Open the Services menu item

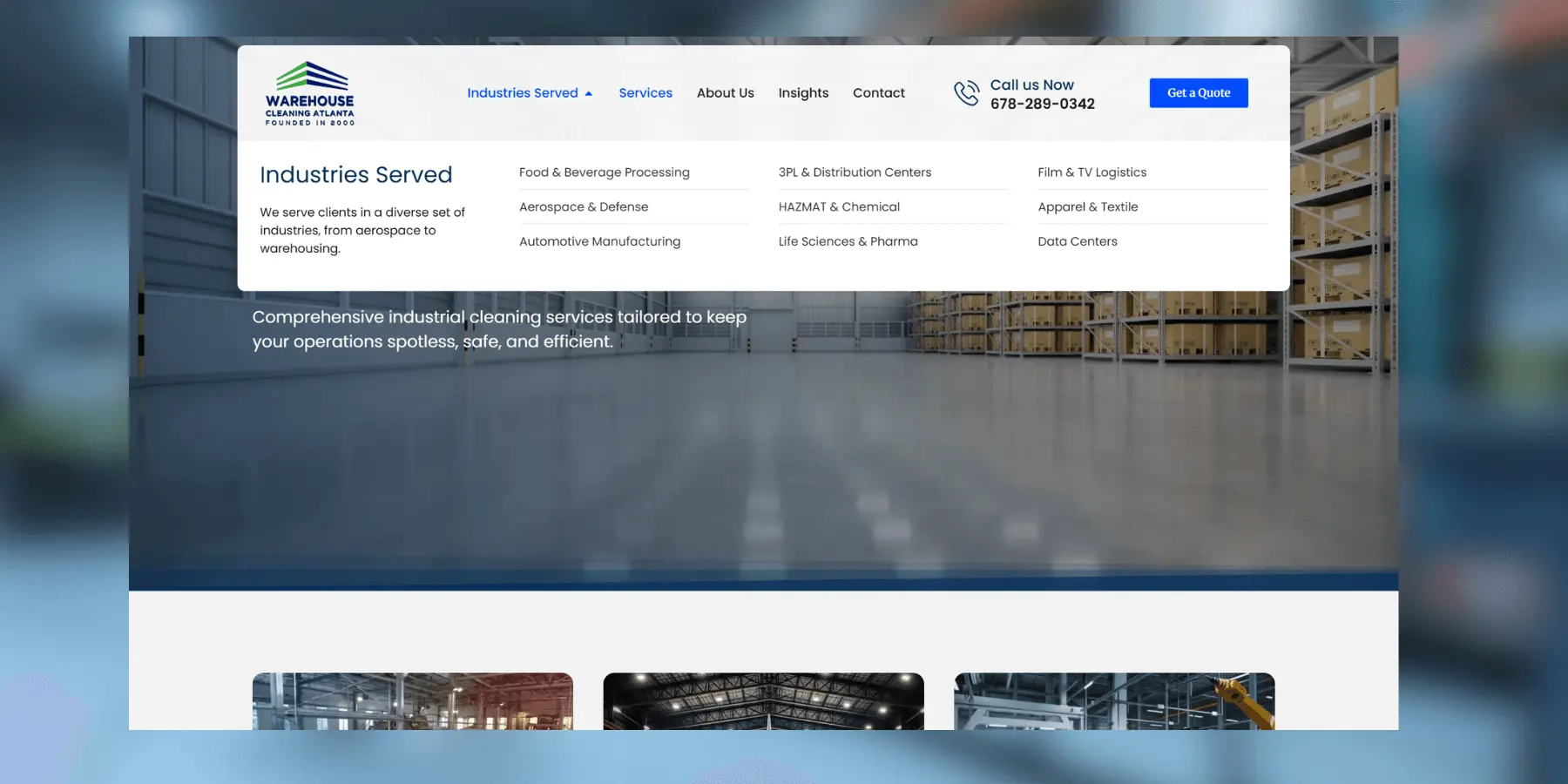point(645,93)
